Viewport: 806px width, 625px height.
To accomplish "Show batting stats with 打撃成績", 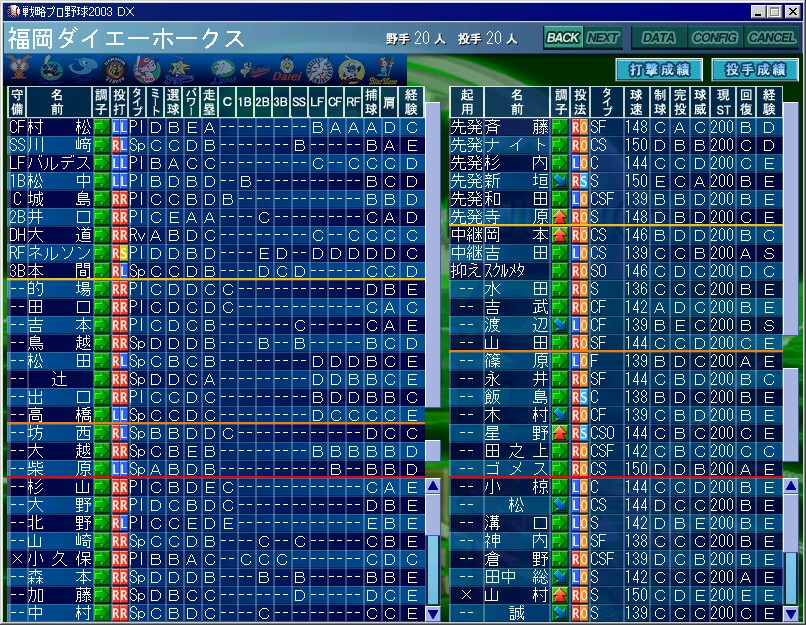I will pyautogui.click(x=659, y=69).
